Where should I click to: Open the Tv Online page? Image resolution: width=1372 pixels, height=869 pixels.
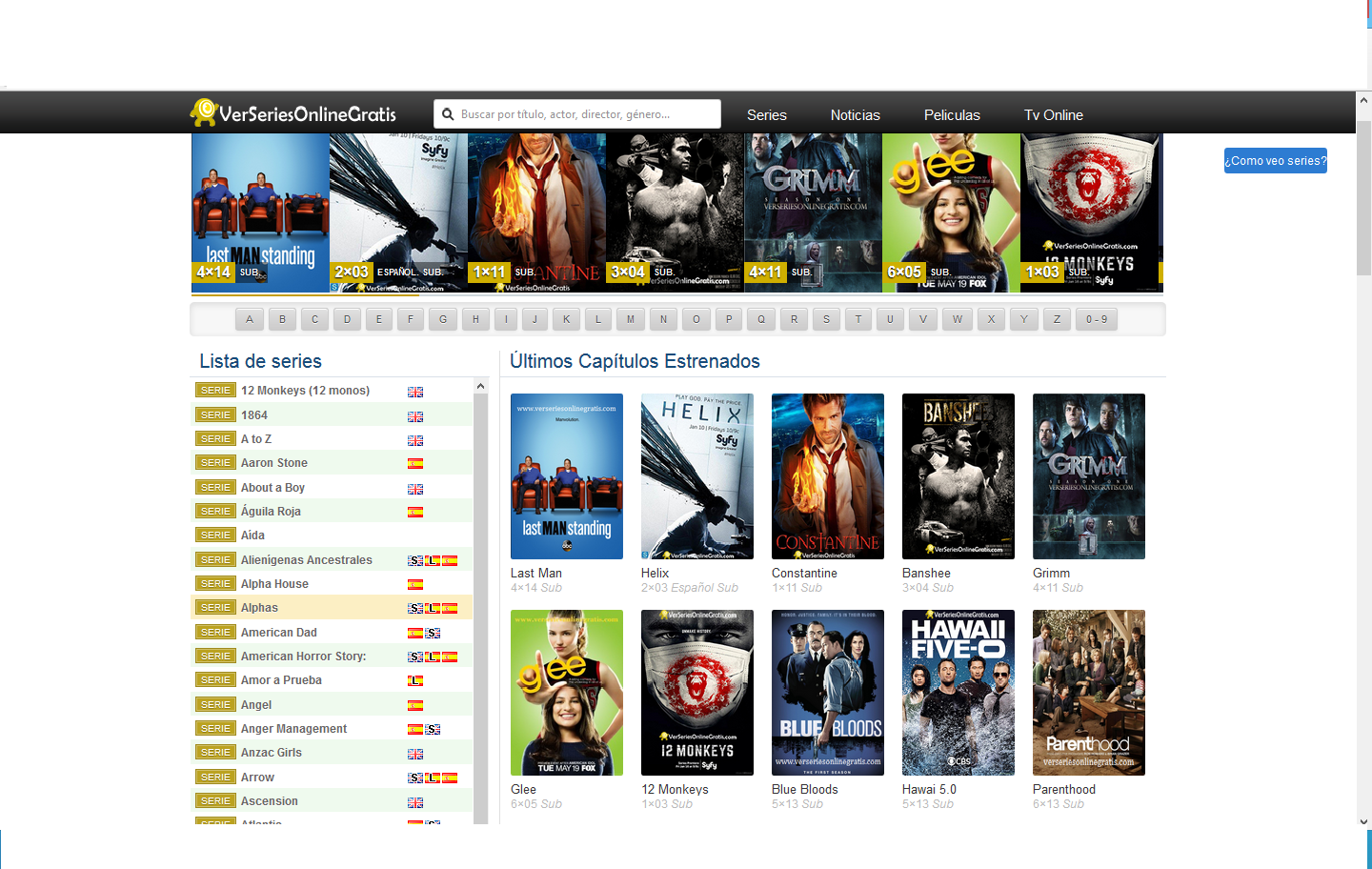pyautogui.click(x=1053, y=115)
